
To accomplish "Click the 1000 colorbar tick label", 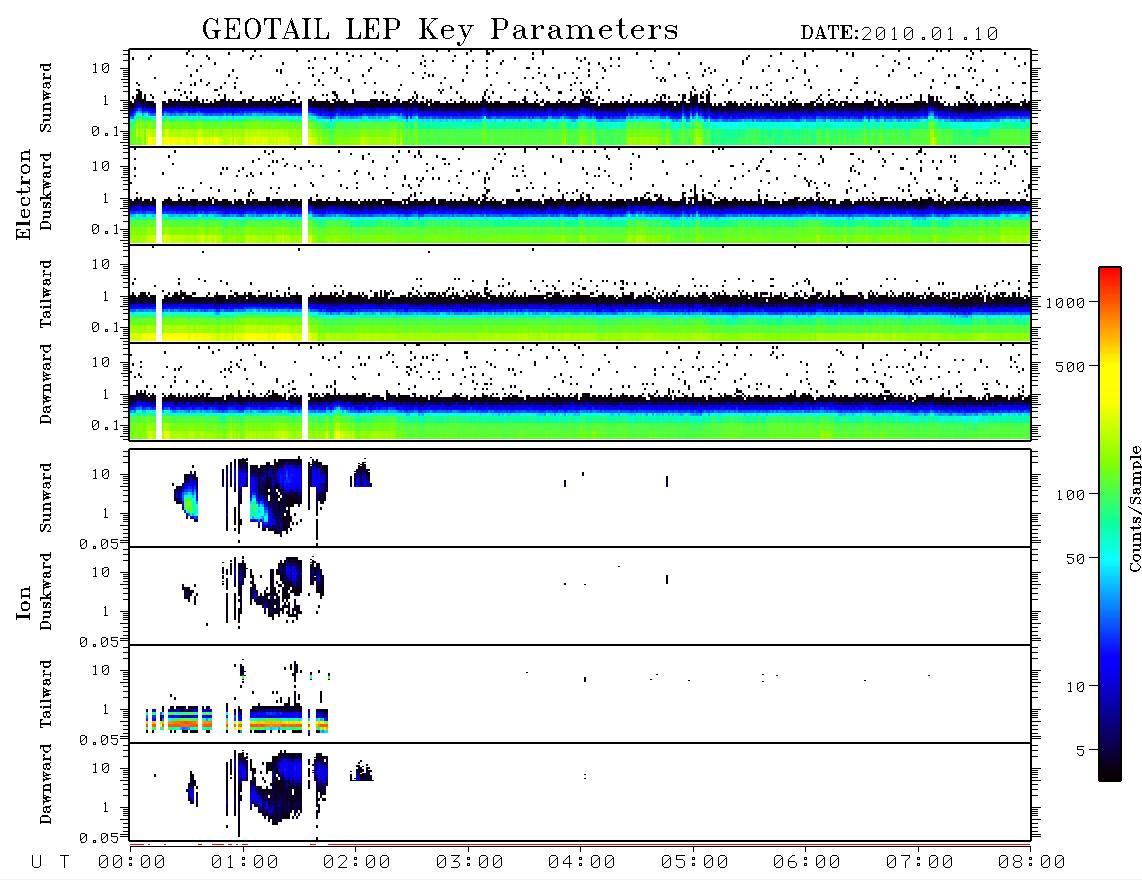I will click(1065, 302).
